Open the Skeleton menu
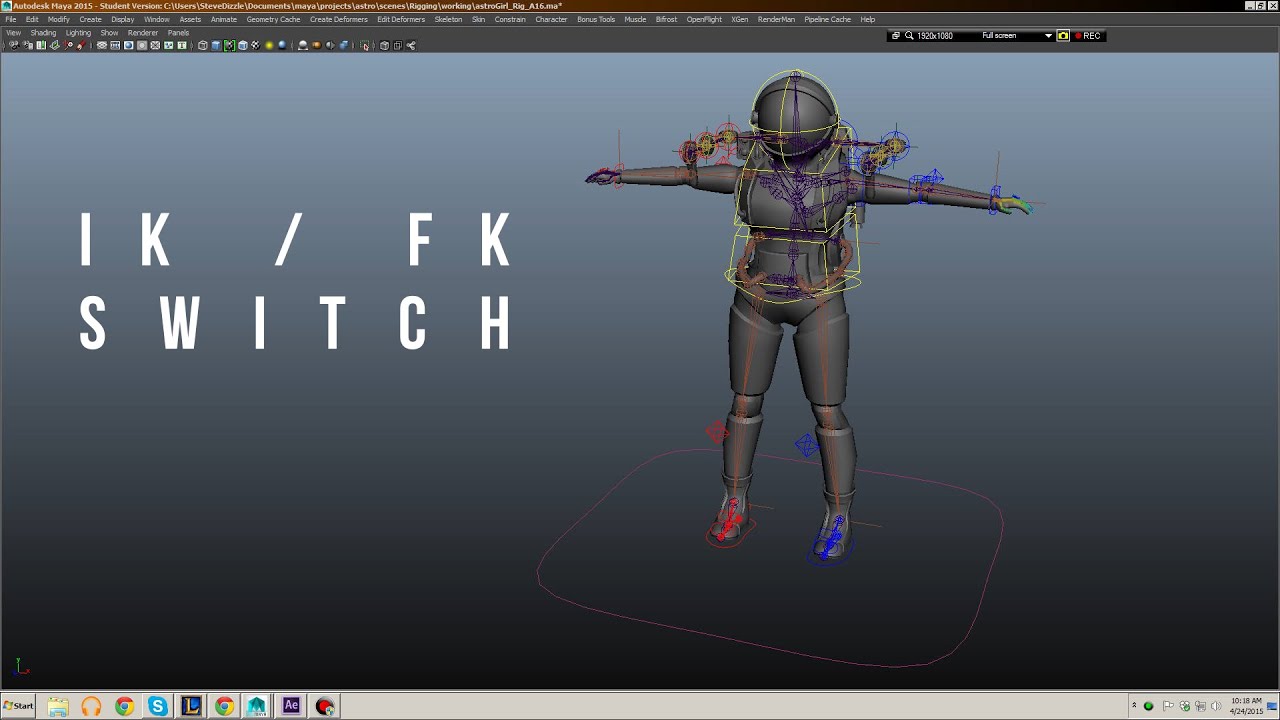Image resolution: width=1280 pixels, height=720 pixels. [448, 19]
